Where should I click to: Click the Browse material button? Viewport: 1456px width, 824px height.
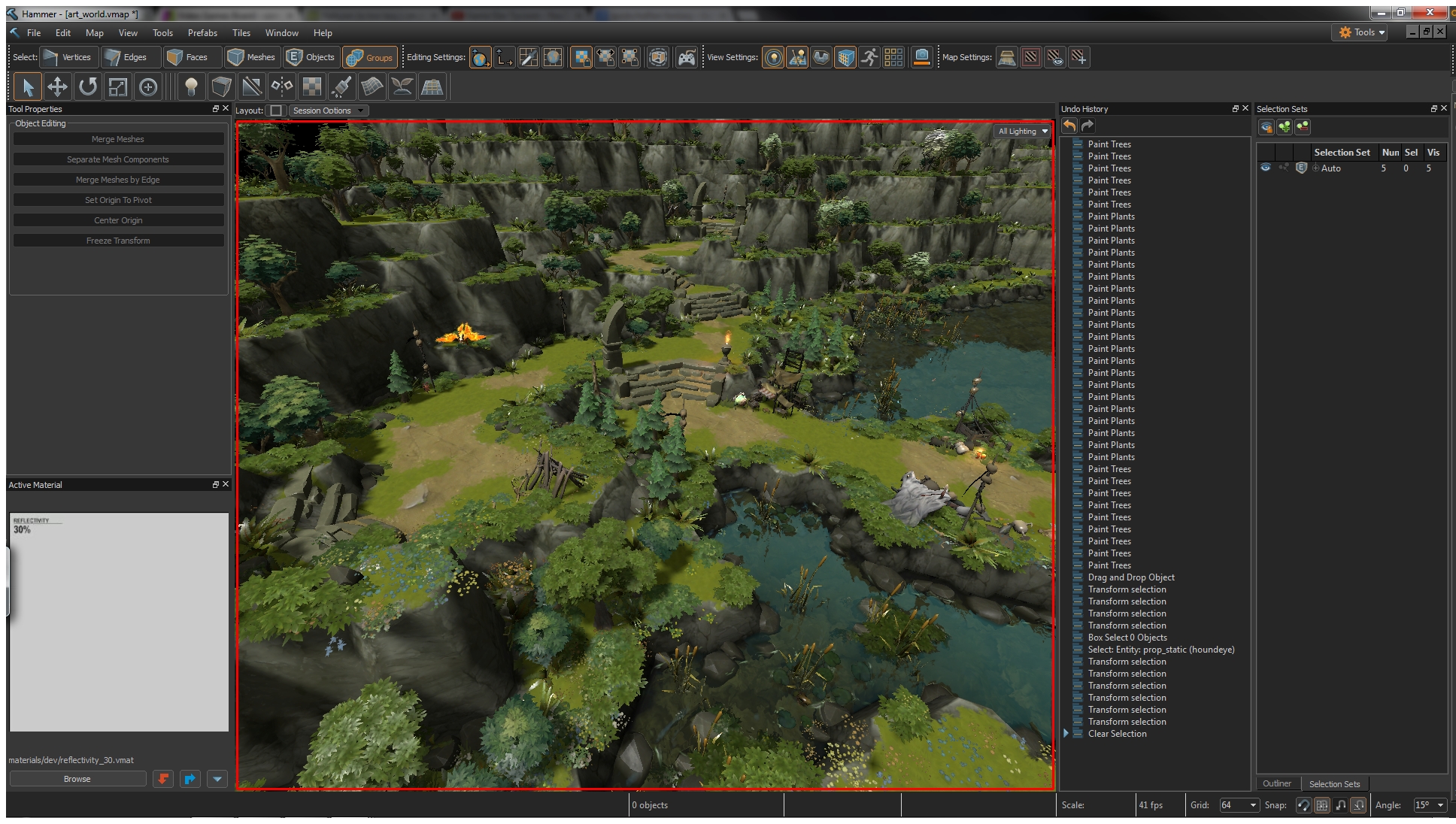(x=77, y=779)
